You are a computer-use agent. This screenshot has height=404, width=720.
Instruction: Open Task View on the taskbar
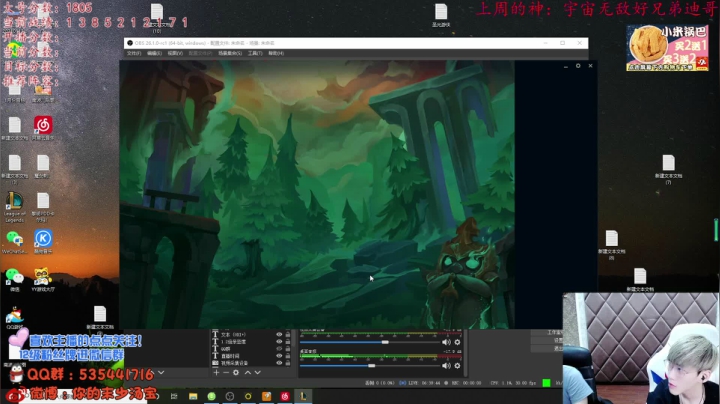174,396
